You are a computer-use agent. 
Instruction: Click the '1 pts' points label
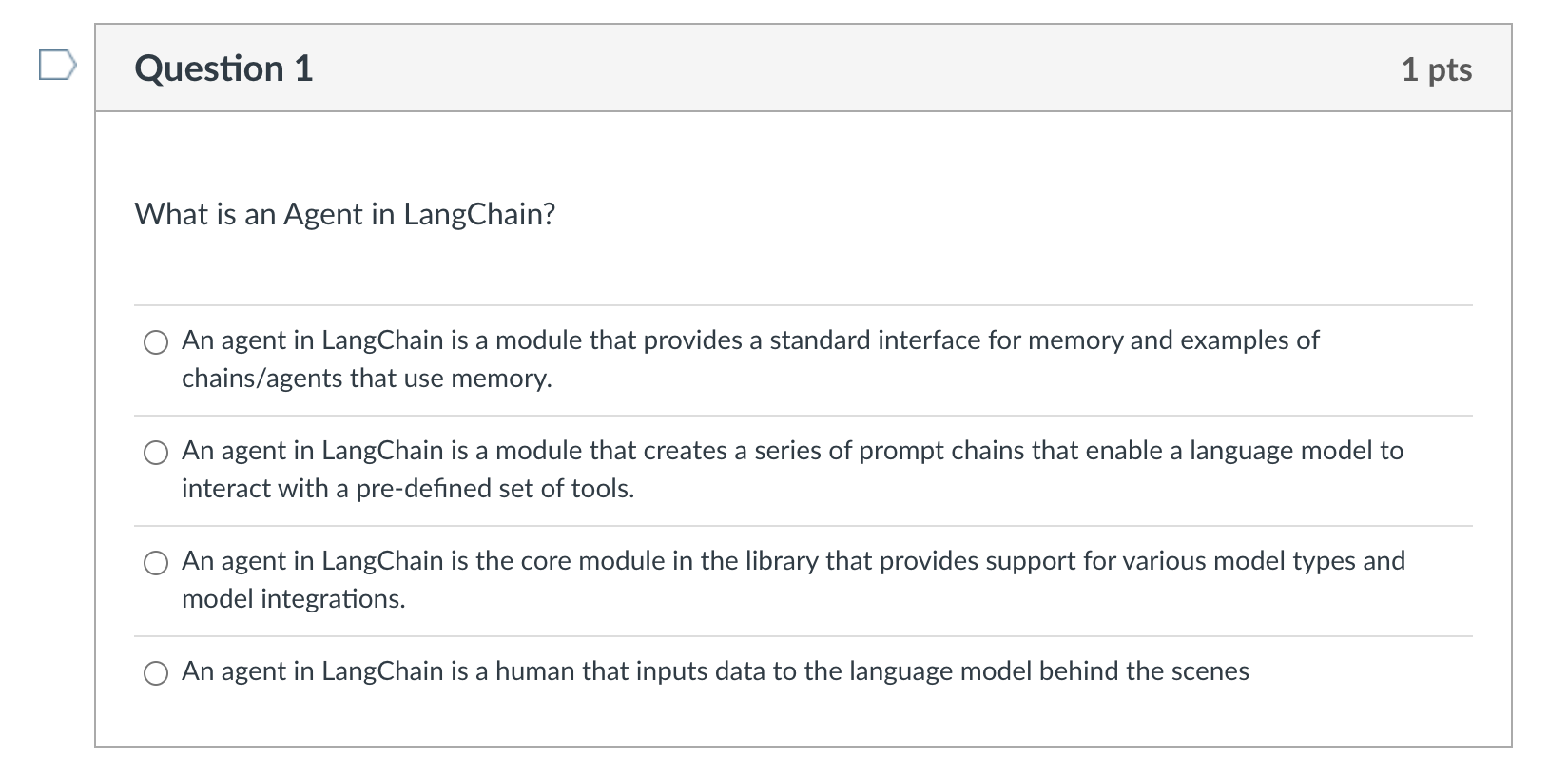[1437, 69]
